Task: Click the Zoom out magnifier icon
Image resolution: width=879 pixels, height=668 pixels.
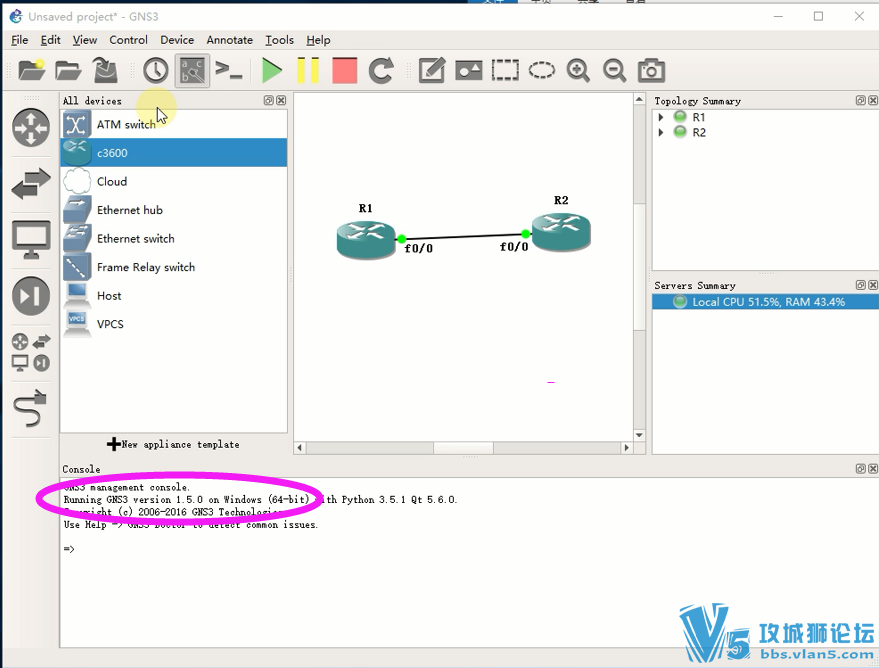Action: click(614, 71)
